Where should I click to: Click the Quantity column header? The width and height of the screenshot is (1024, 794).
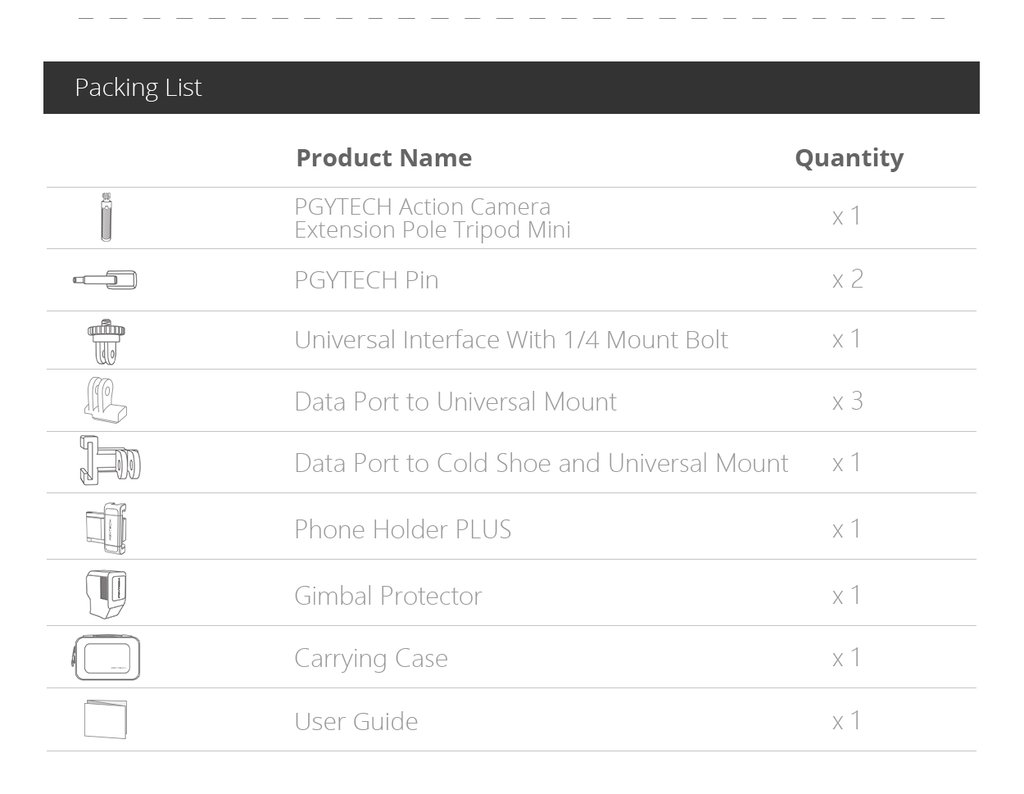click(849, 158)
